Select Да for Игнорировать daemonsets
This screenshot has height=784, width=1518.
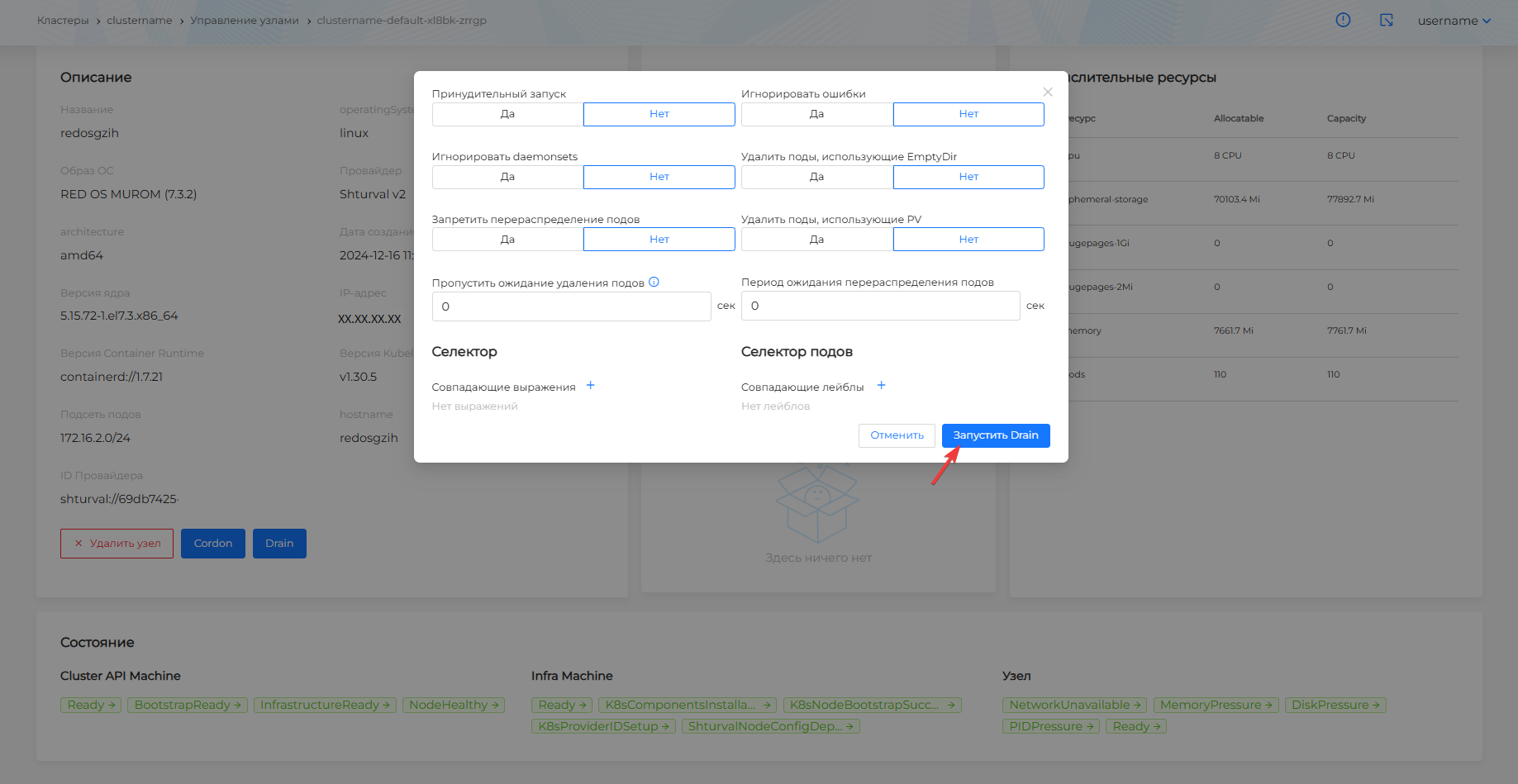pyautogui.click(x=507, y=177)
